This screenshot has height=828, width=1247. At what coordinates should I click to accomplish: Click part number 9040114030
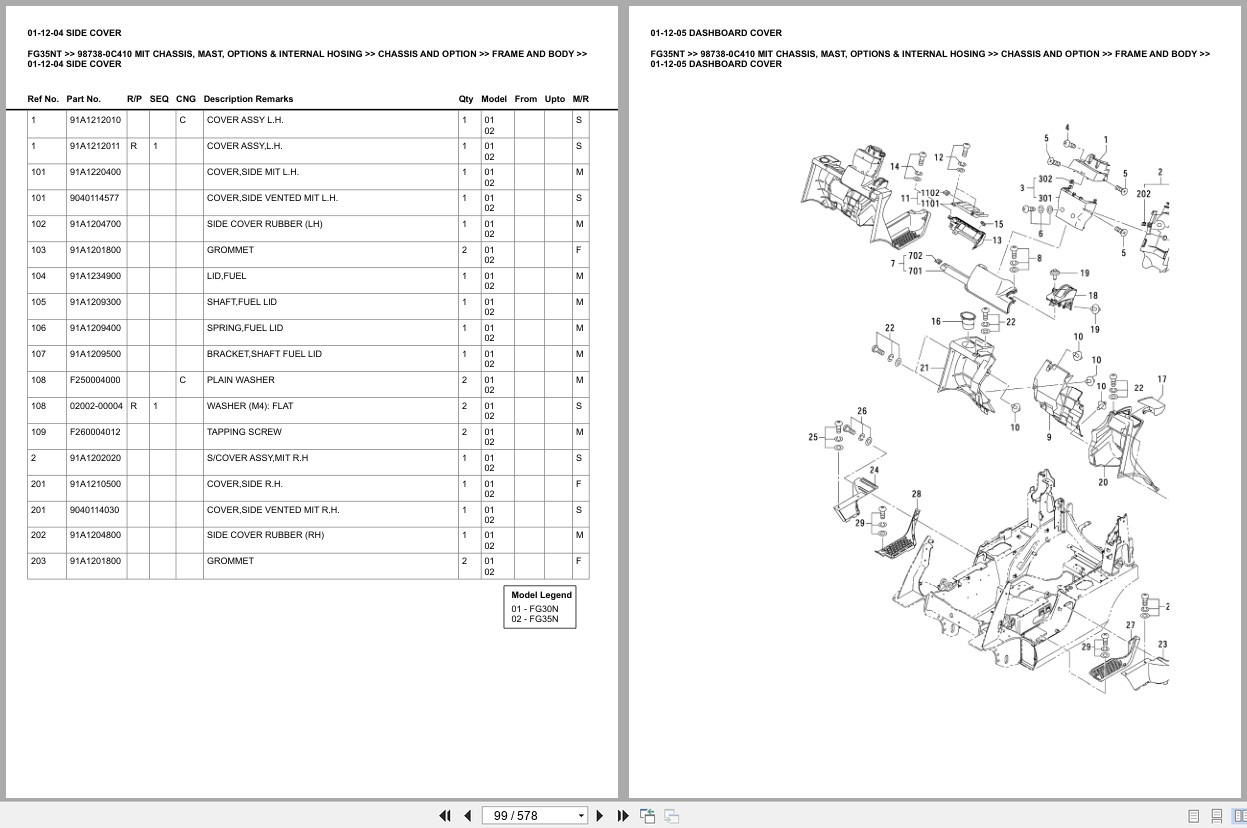click(x=94, y=510)
